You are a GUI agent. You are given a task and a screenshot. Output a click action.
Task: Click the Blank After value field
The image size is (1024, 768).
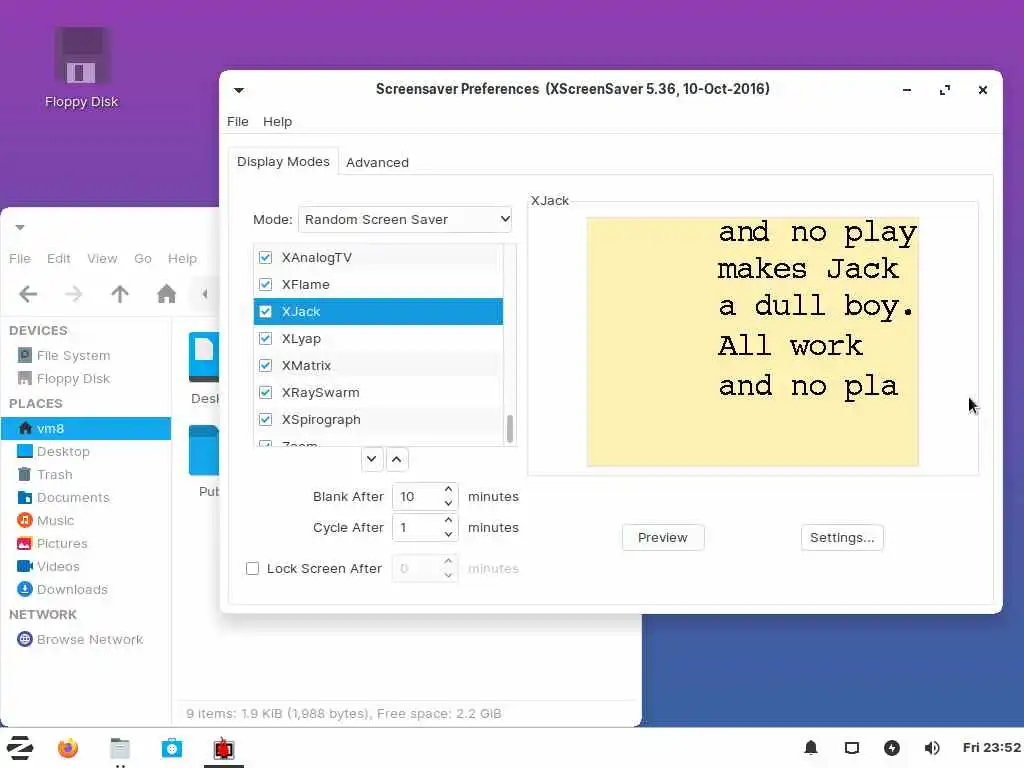click(x=417, y=496)
